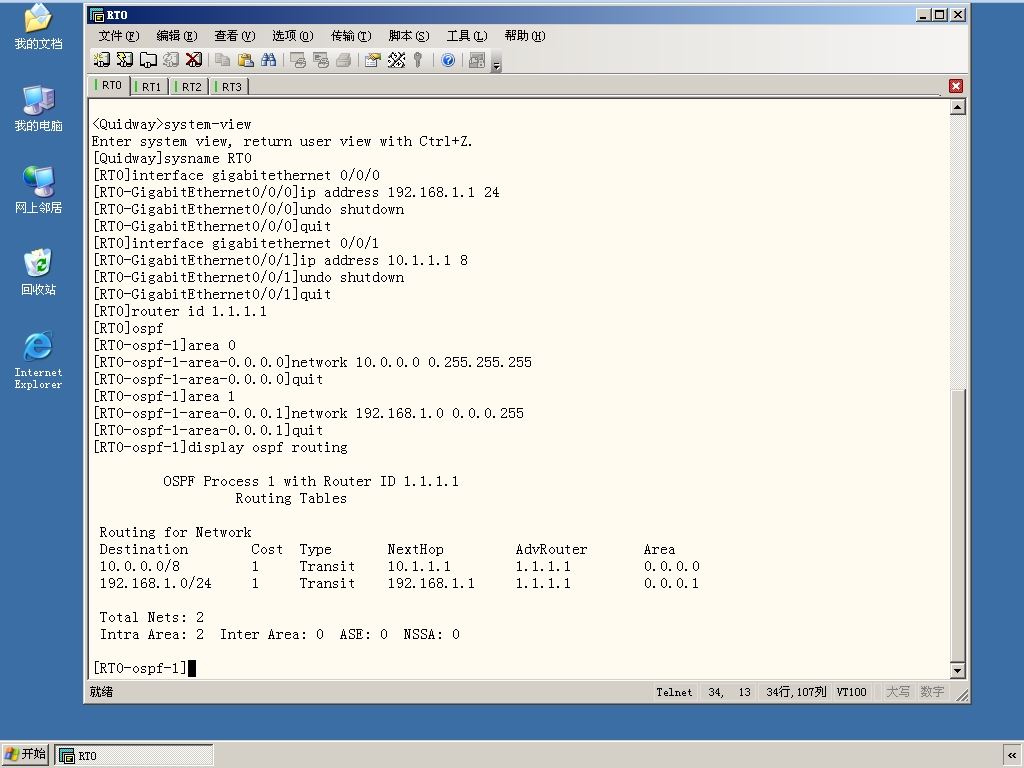
Task: Click the 'router id 1.1.1.1' line
Action: tap(180, 312)
